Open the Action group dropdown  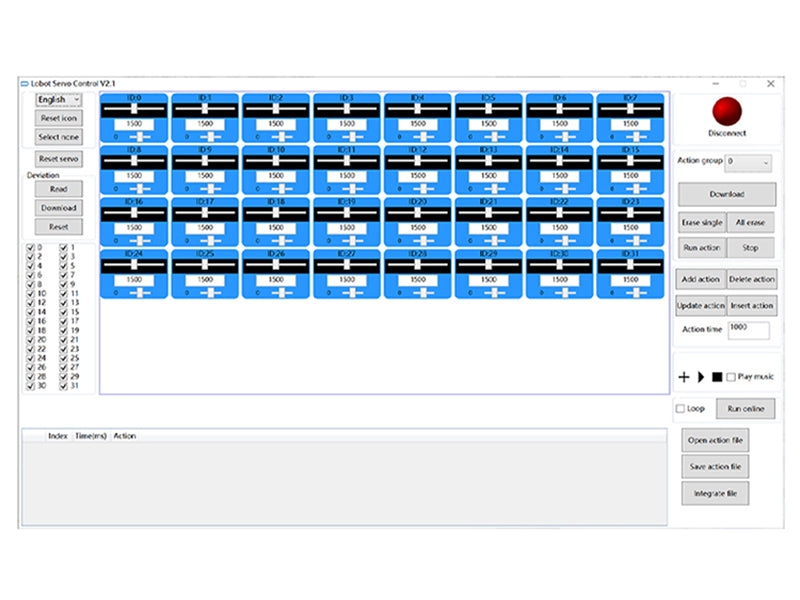pos(749,163)
